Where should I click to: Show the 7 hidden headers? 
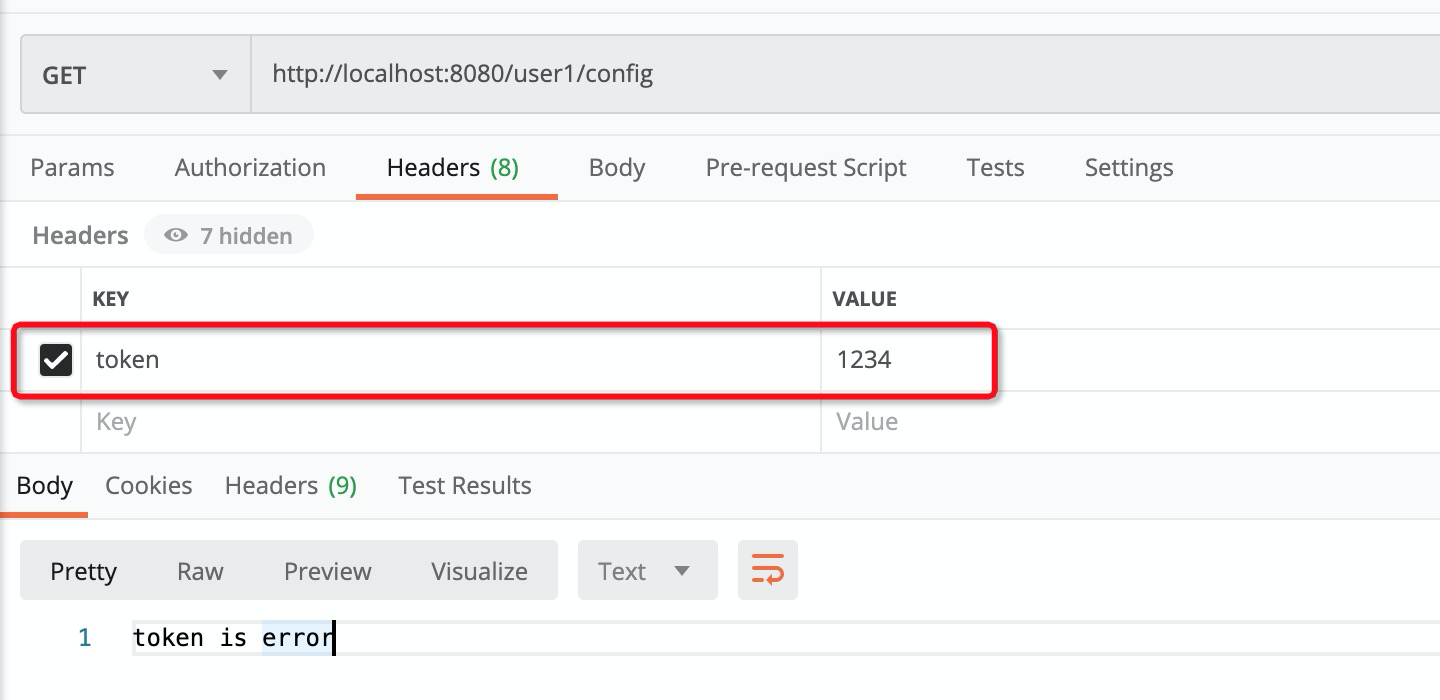click(229, 236)
